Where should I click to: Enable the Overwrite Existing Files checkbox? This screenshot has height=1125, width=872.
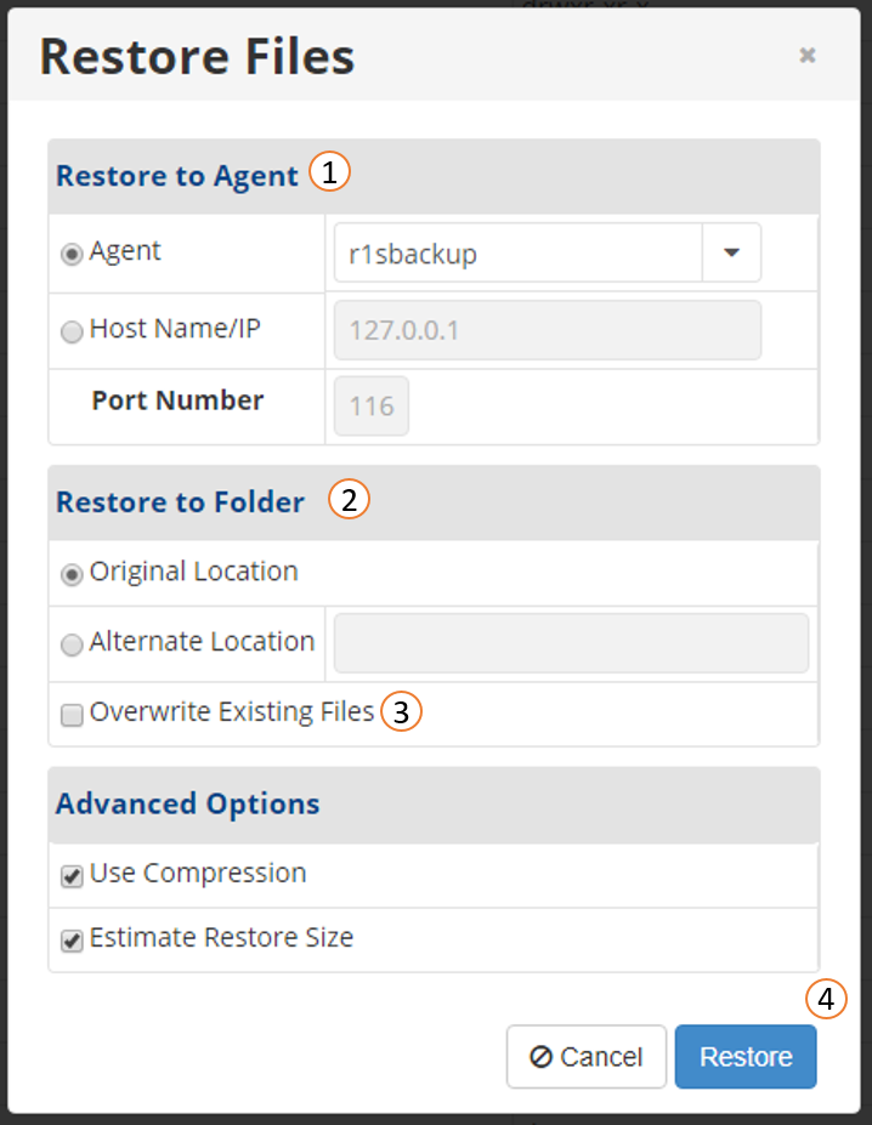[x=72, y=715]
